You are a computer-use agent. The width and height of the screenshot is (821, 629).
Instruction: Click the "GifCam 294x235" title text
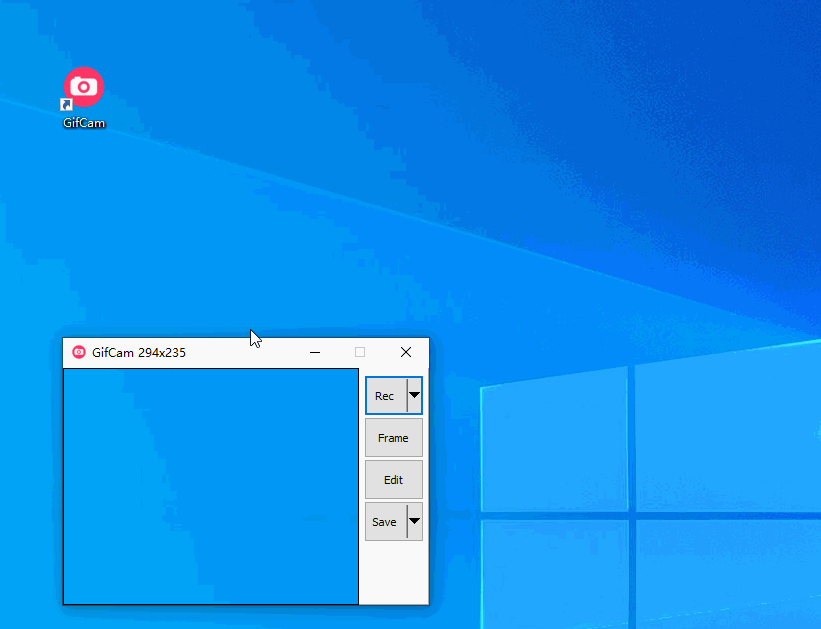(x=138, y=352)
